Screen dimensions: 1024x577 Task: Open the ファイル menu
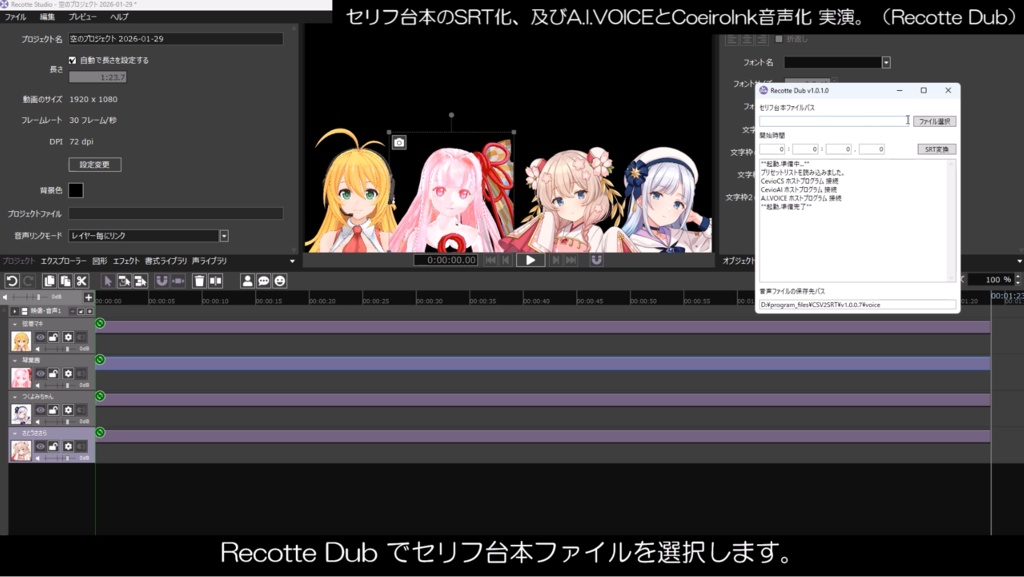pos(15,17)
